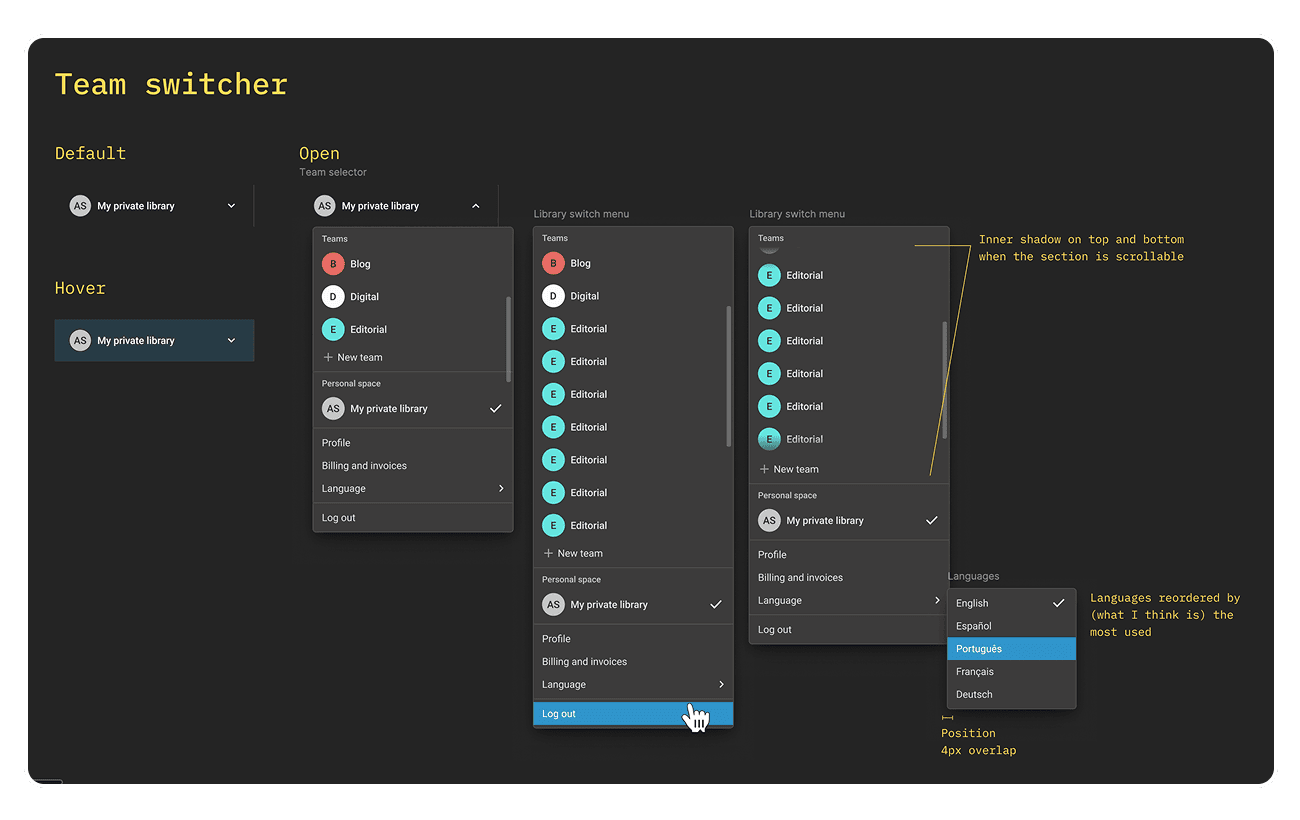Screen dimensions: 1300x820
Task: Open Profile in the scrolled menu next to Languages
Action: (x=848, y=555)
